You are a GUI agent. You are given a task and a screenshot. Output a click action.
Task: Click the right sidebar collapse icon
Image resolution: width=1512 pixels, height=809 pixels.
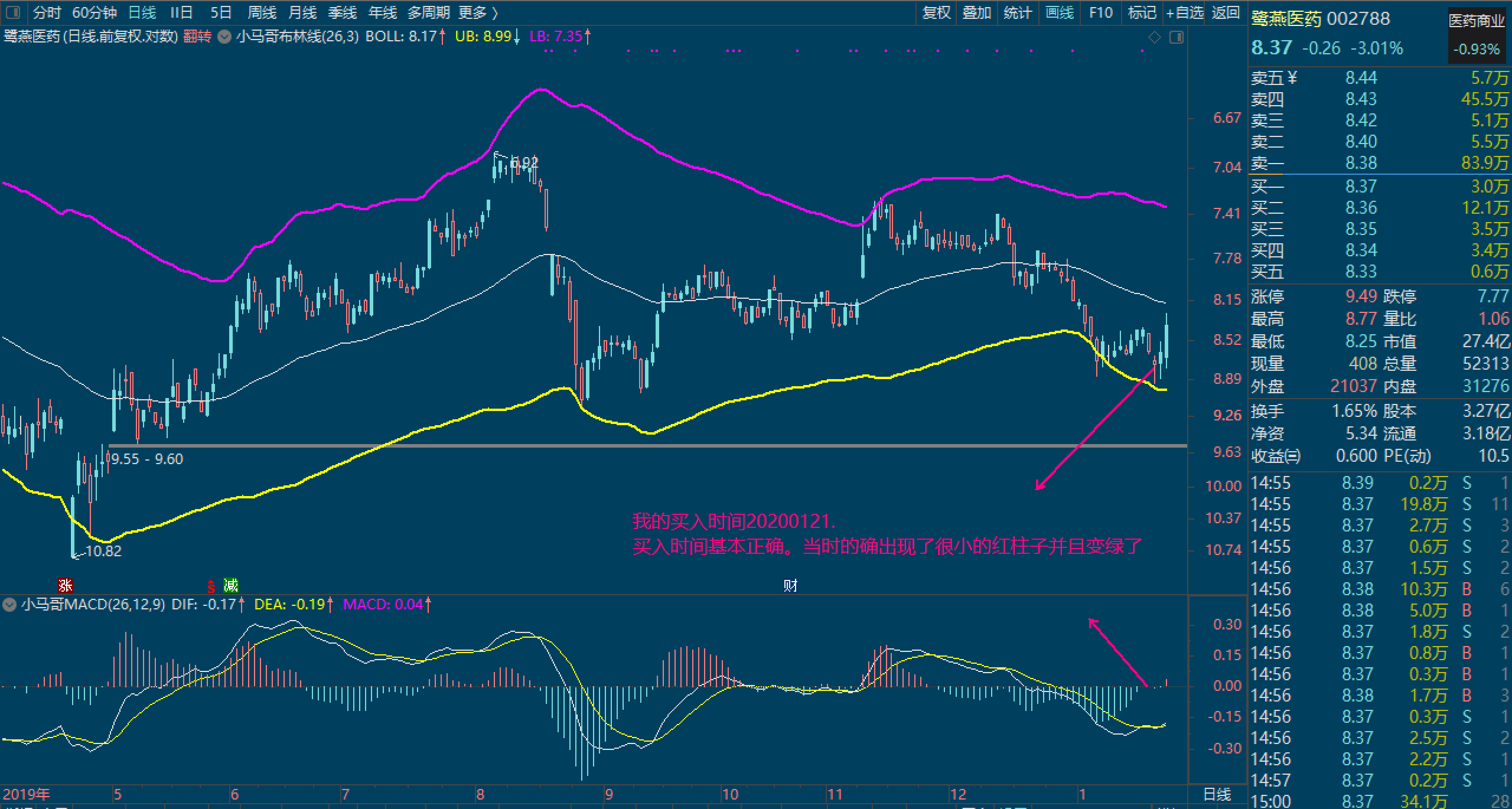pyautogui.click(x=1177, y=38)
